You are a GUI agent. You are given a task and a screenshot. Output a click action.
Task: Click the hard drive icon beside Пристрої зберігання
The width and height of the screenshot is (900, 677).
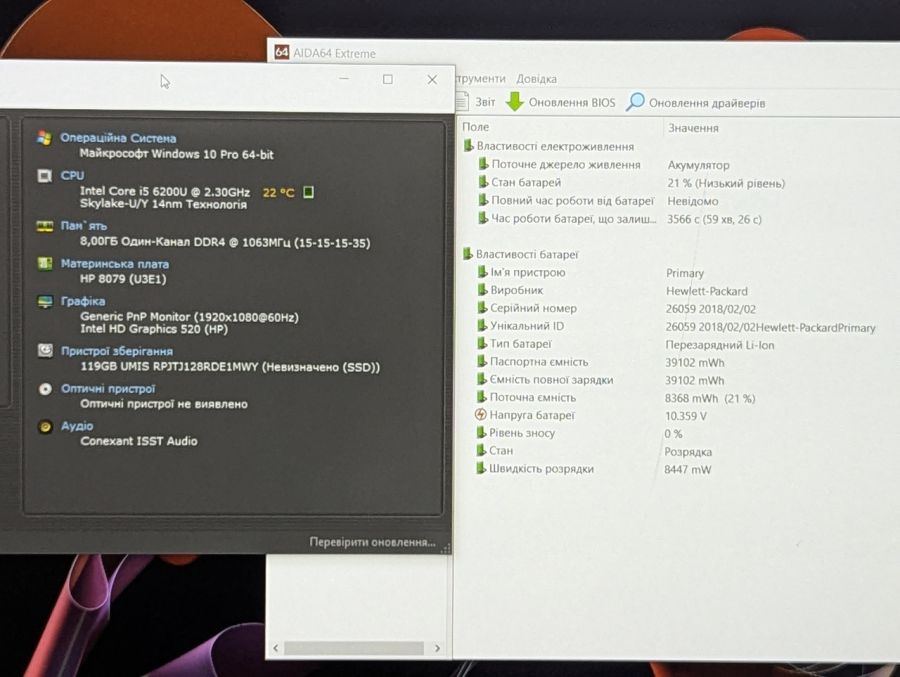45,350
